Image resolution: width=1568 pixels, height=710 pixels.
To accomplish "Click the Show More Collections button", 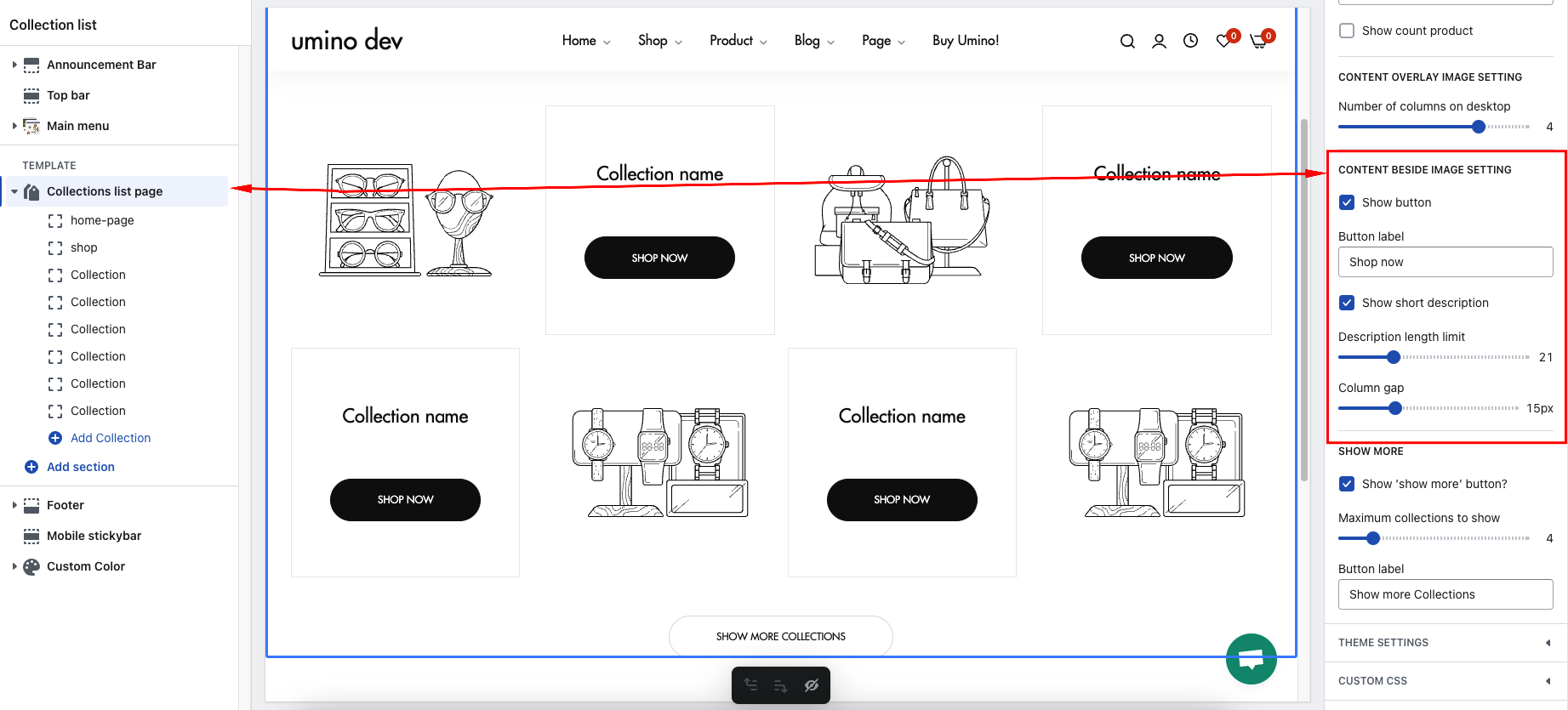I will point(780,636).
